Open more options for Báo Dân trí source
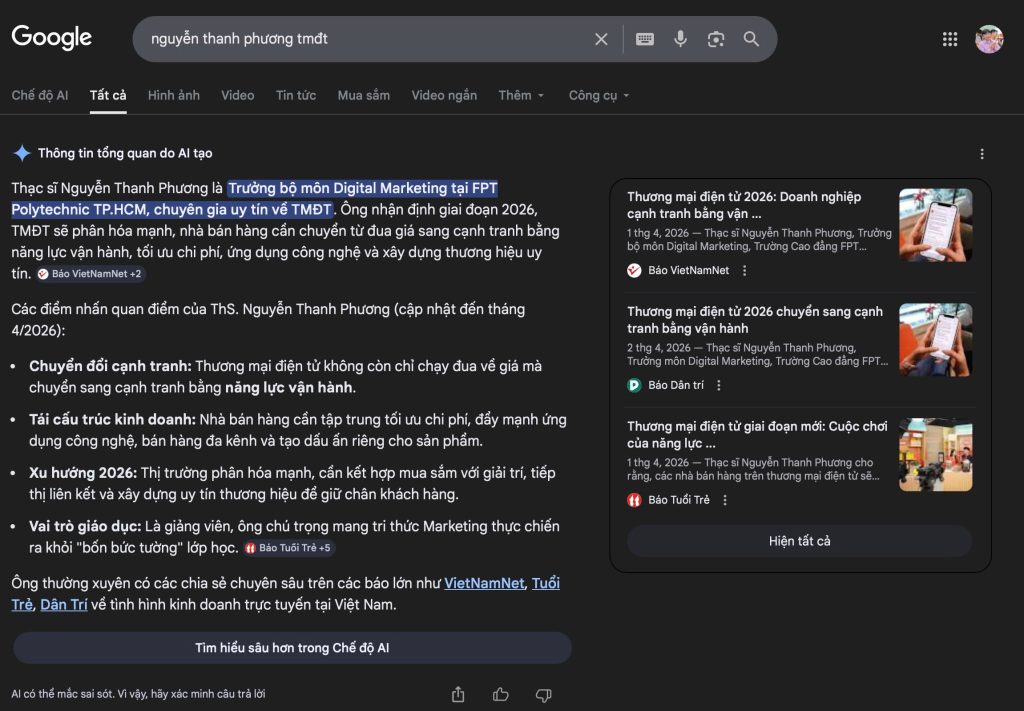The width and height of the screenshot is (1024, 711). (718, 385)
